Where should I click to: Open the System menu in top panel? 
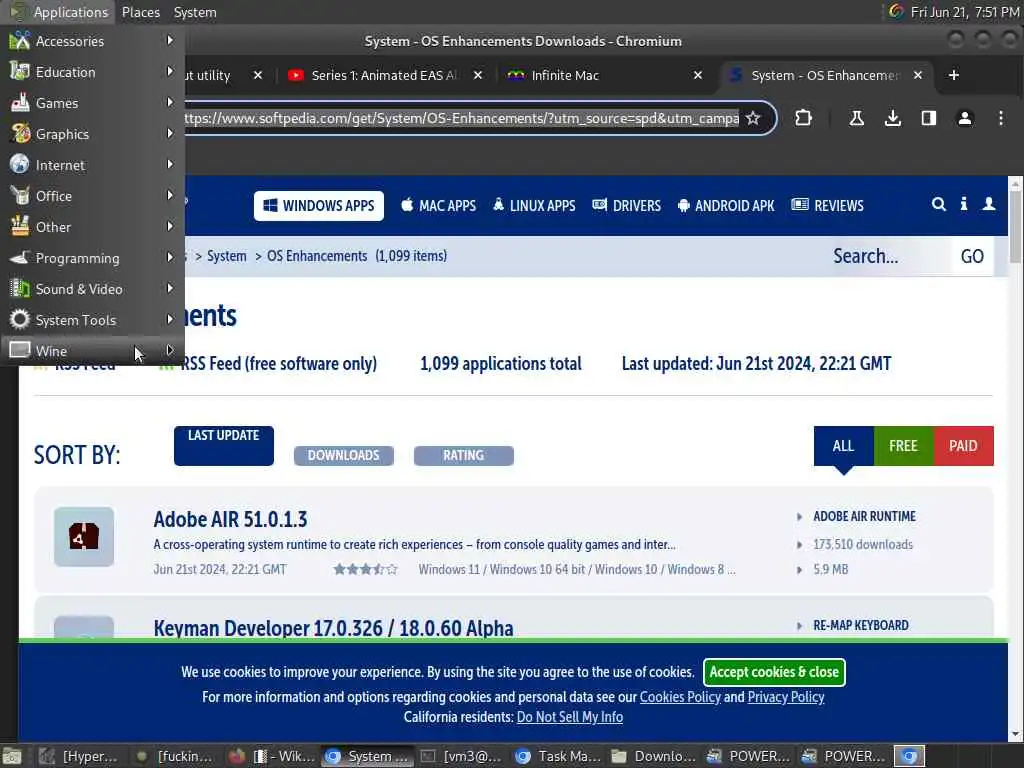coord(195,12)
